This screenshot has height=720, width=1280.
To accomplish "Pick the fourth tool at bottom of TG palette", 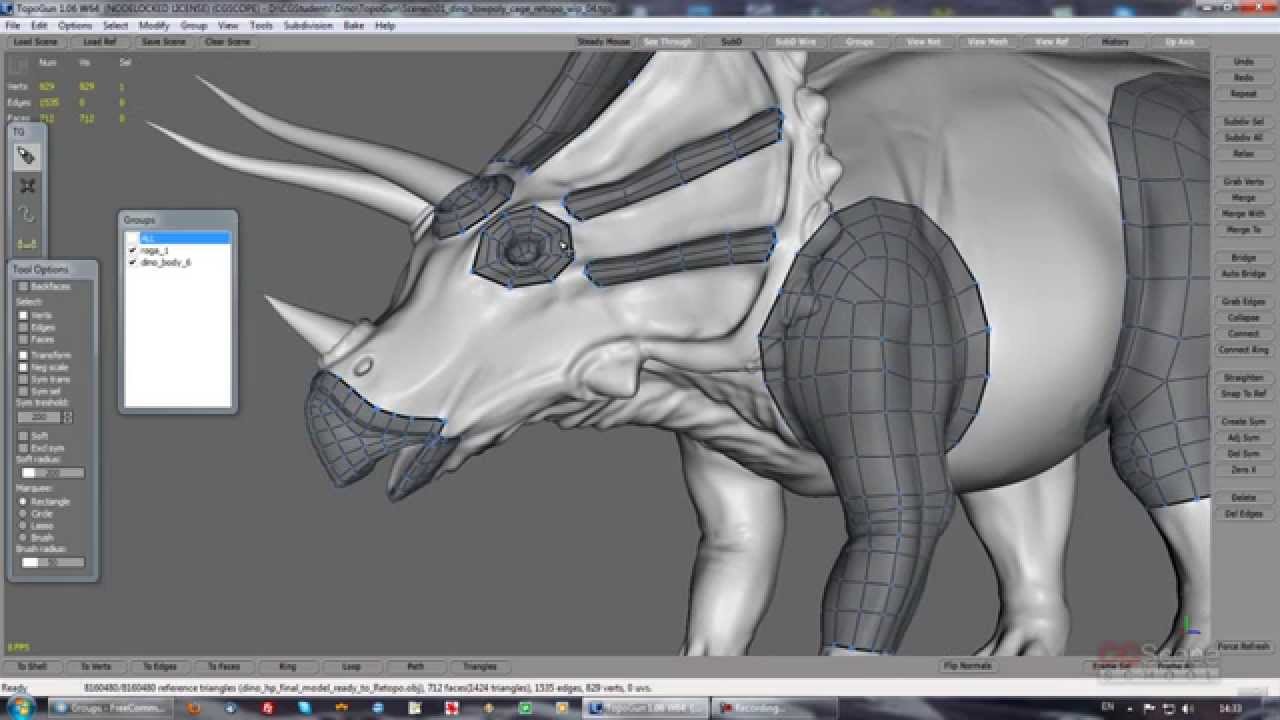I will (26, 244).
